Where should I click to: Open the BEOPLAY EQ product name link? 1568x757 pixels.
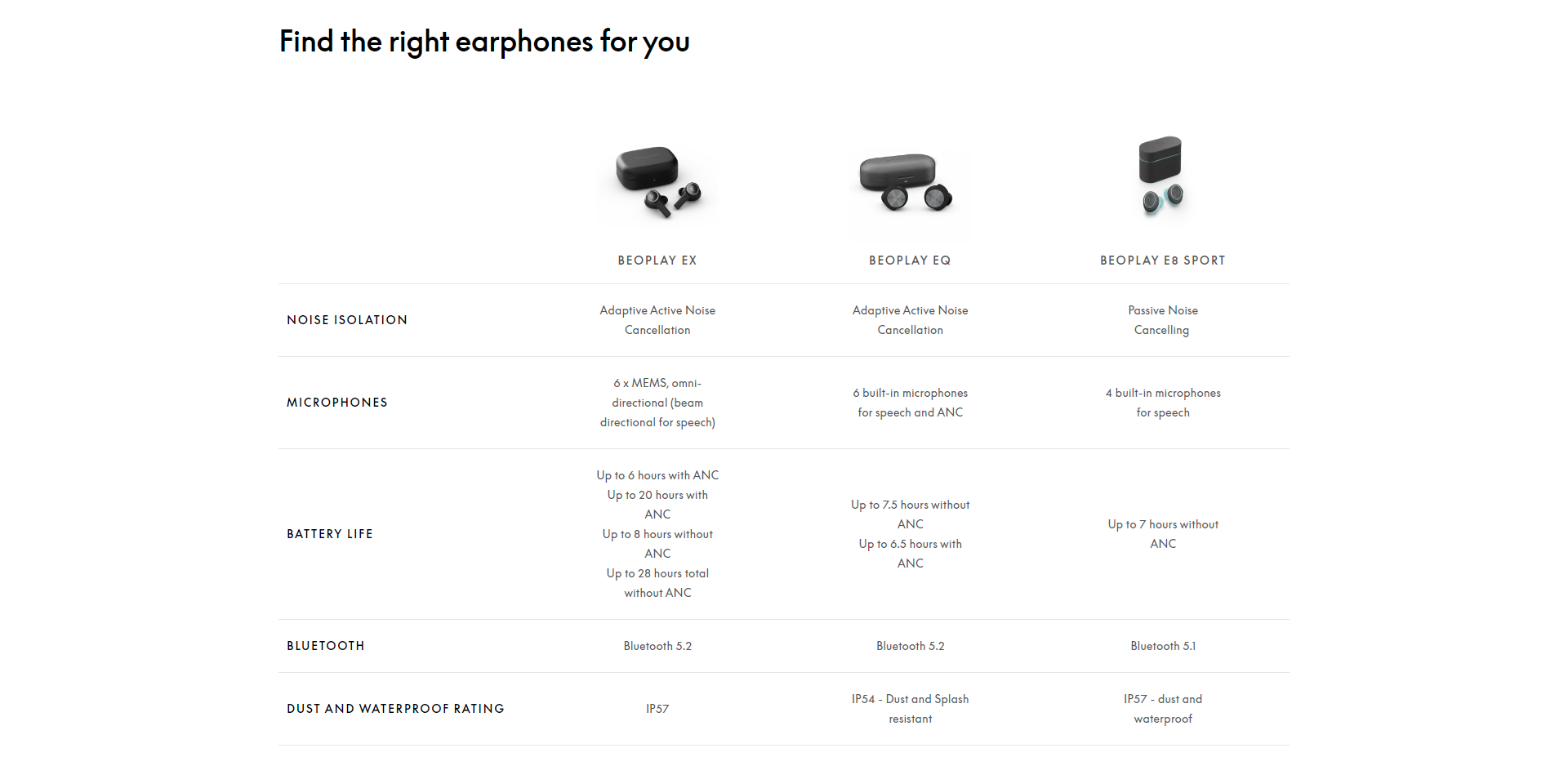click(910, 260)
